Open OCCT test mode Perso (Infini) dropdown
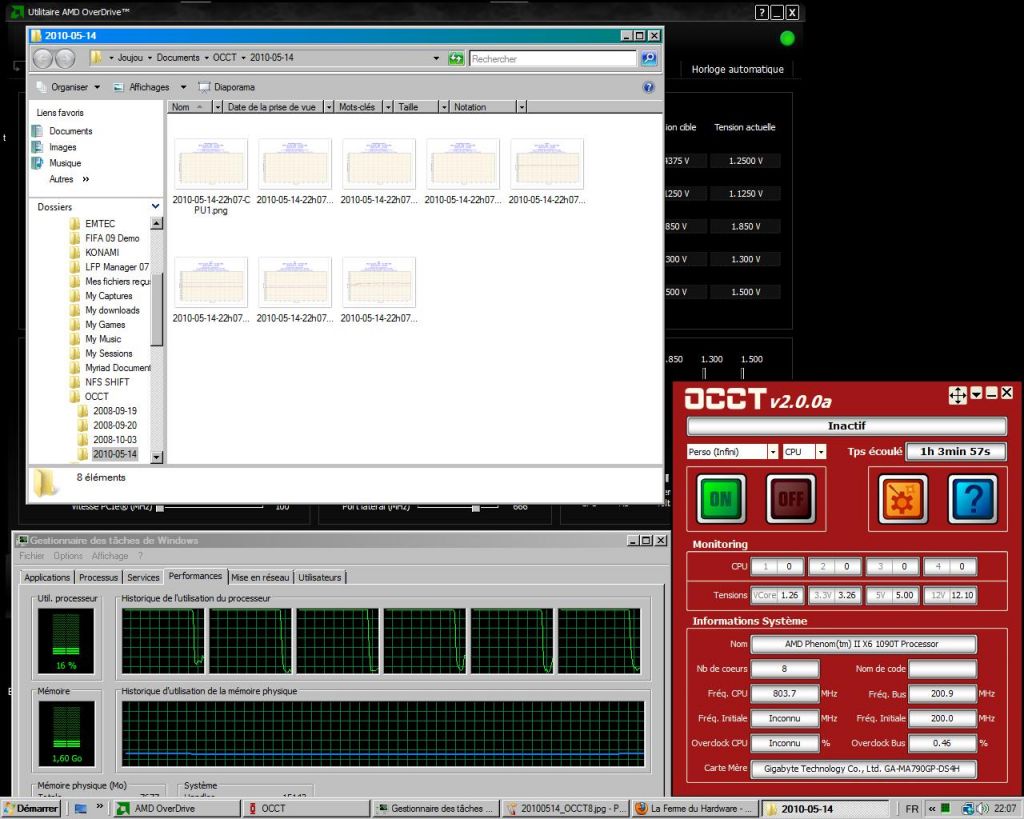Screen dimensions: 1024x819 tap(773, 451)
